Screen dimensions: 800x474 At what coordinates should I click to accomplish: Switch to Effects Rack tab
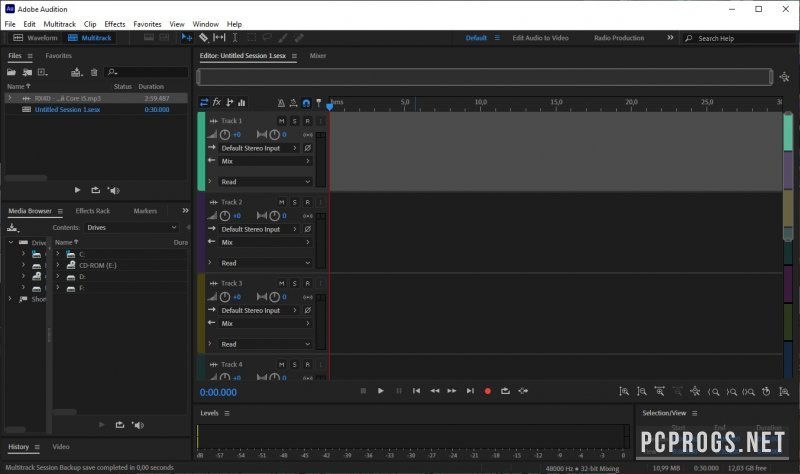tap(92, 211)
